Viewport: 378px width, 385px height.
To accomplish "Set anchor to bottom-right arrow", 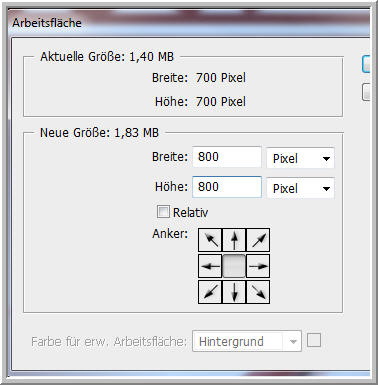I will coord(258,292).
